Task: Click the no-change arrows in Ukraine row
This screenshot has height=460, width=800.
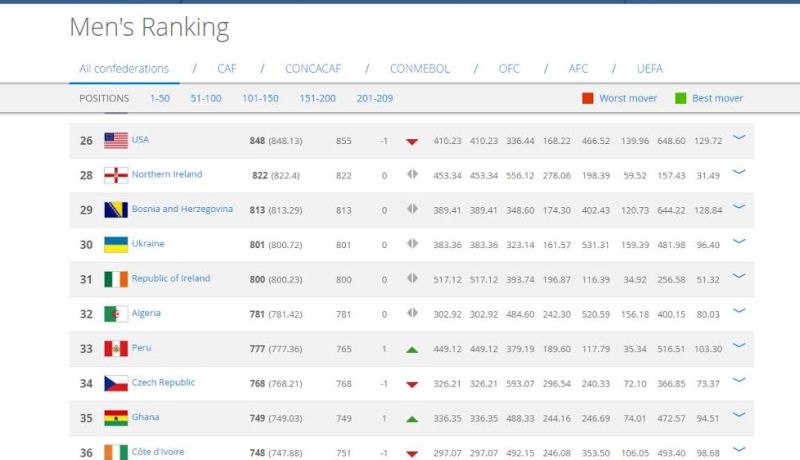Action: click(x=412, y=243)
